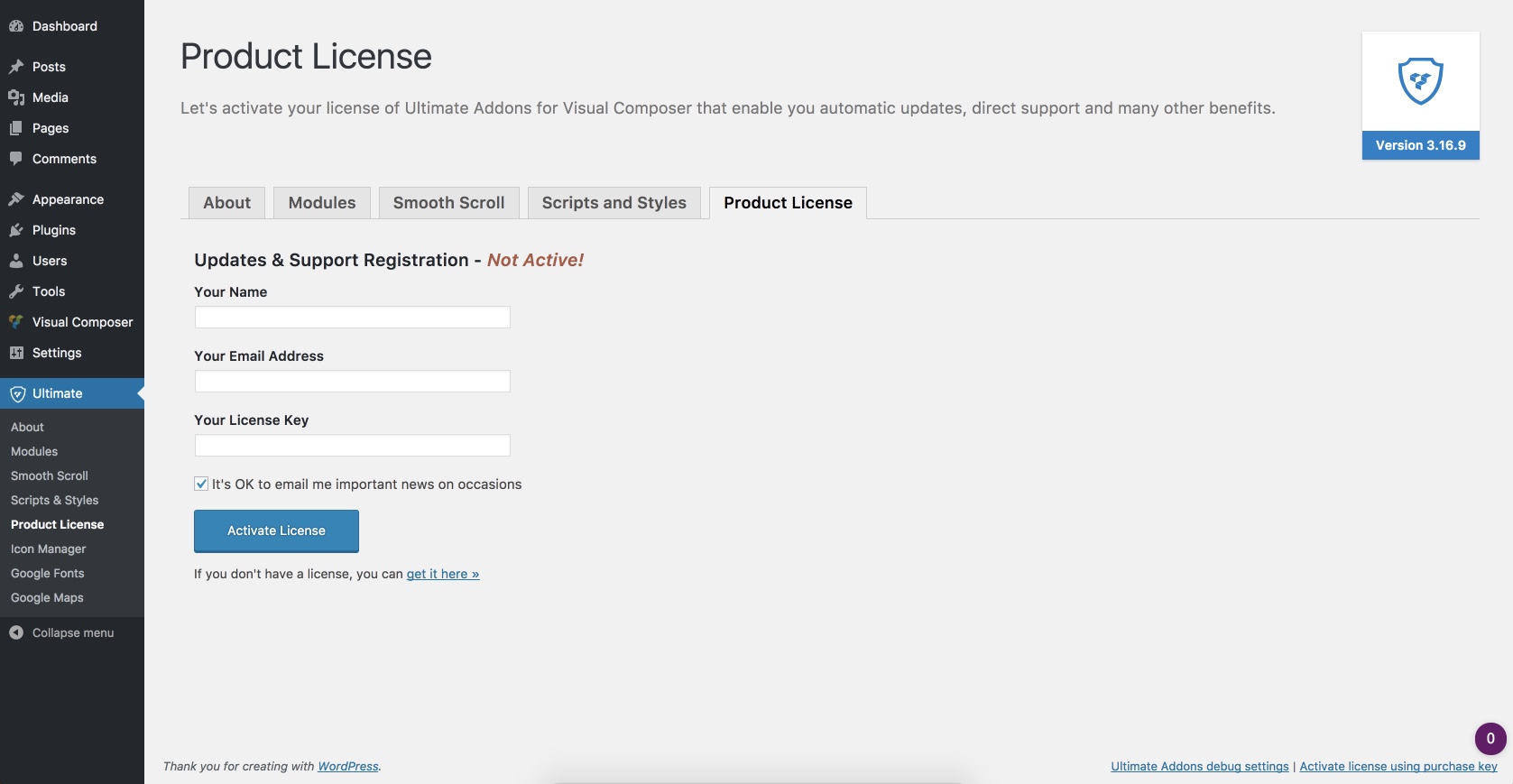This screenshot has height=784, width=1513.
Task: Click the Settings sliders icon
Action: [16, 353]
